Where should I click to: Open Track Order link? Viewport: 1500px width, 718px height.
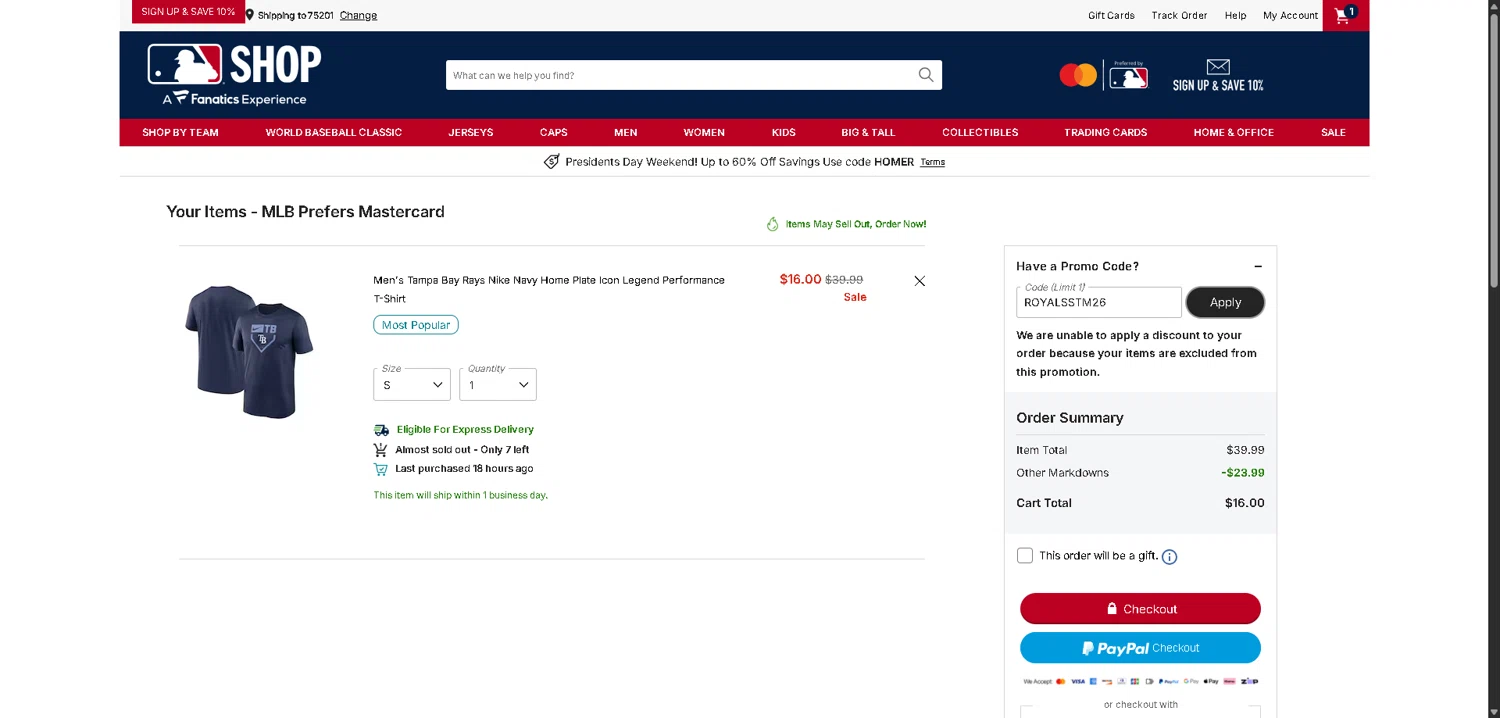click(x=1179, y=15)
